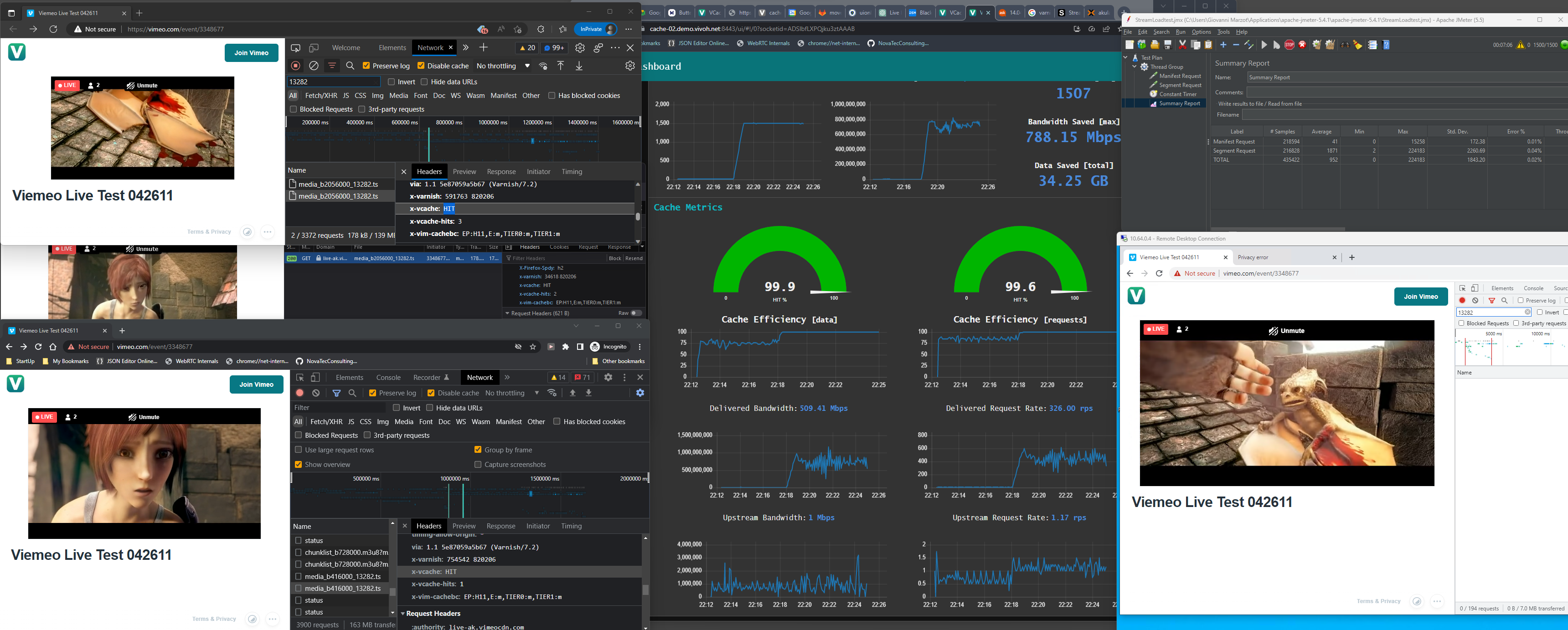The height and width of the screenshot is (630, 1568).
Task: Open Response tab in Chrome DevTools details
Action: click(x=501, y=526)
